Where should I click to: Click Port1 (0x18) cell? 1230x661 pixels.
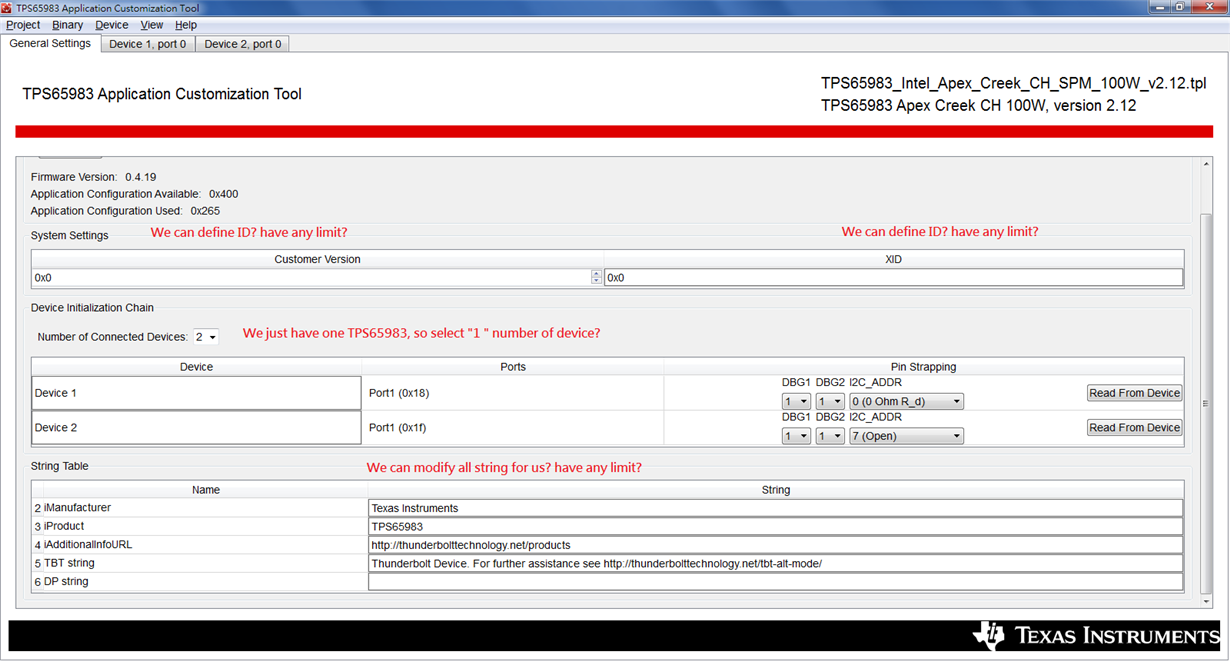512,393
